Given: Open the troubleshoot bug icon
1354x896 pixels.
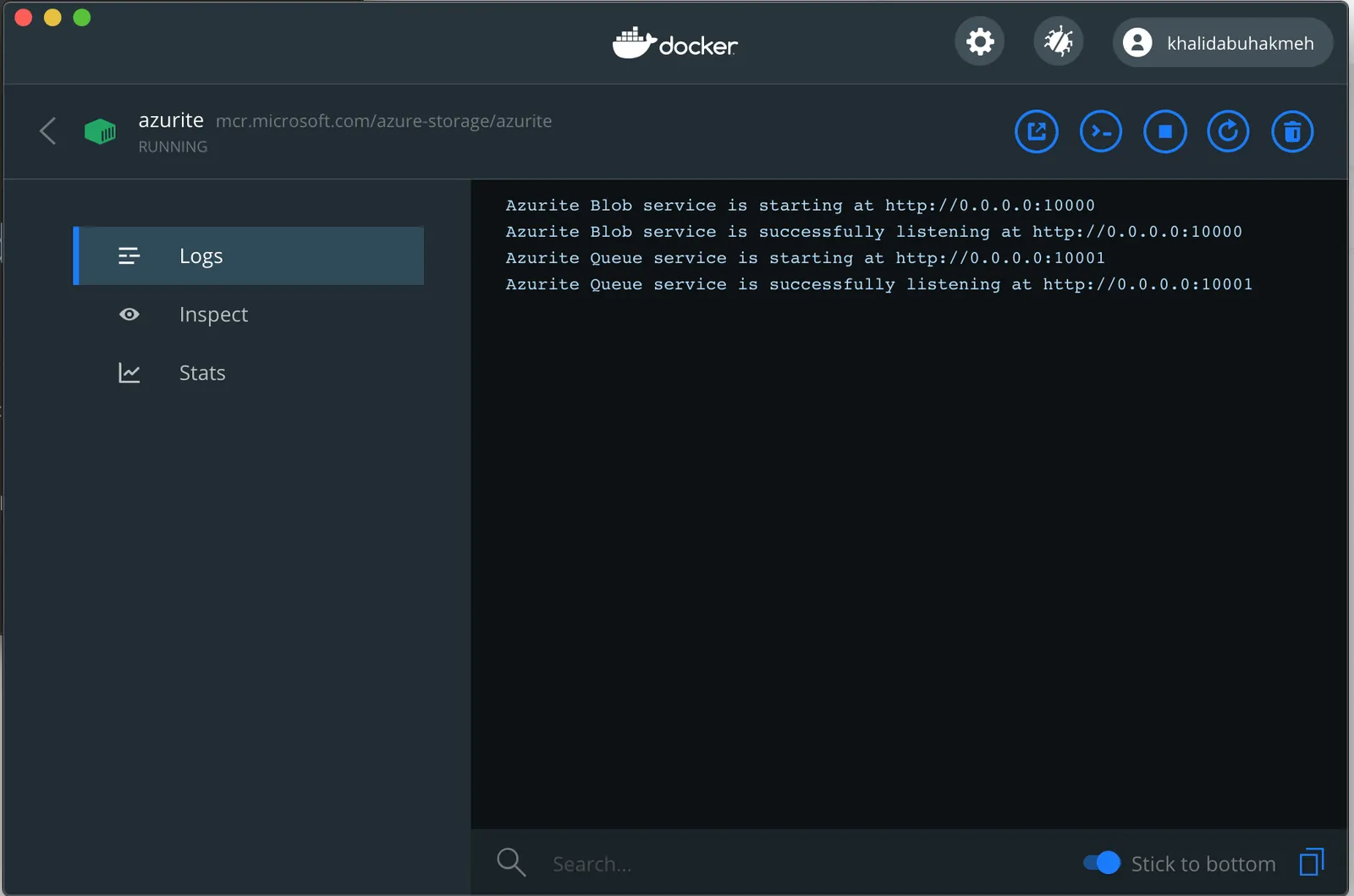Looking at the screenshot, I should coord(1059,41).
